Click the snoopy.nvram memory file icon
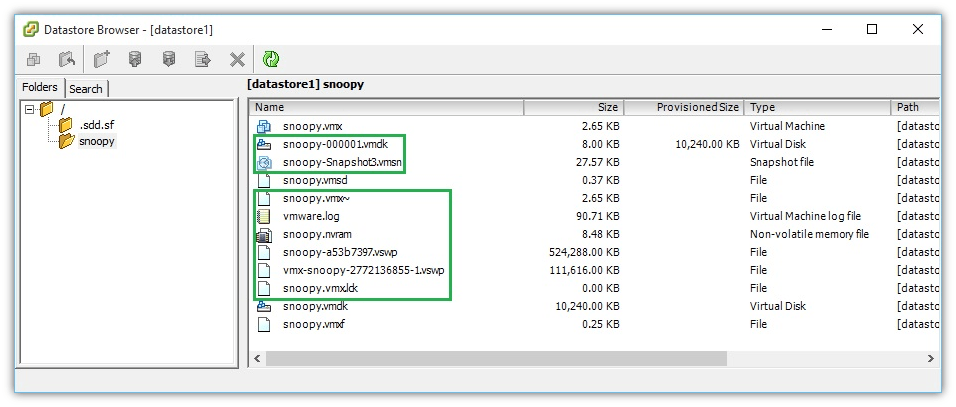 click(x=264, y=234)
